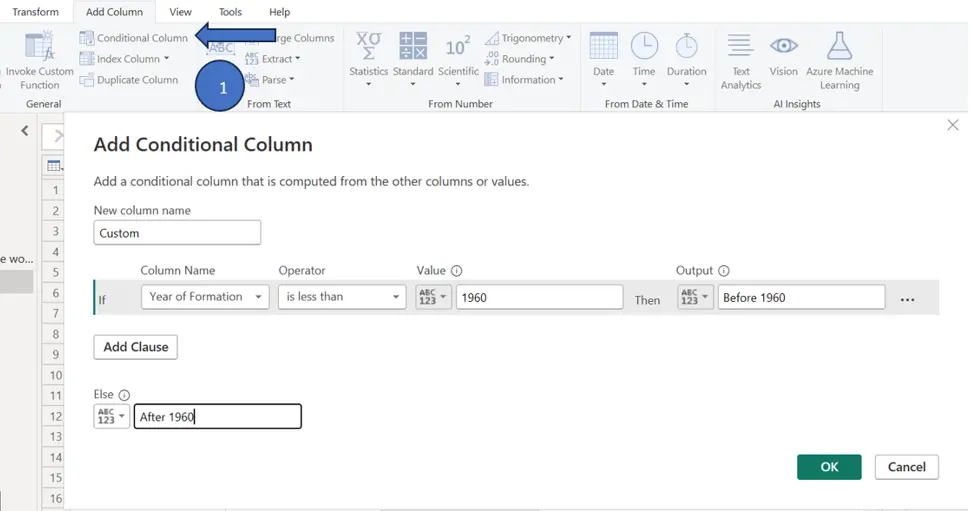
Task: Click the table icon in grid corner
Action: point(54,166)
